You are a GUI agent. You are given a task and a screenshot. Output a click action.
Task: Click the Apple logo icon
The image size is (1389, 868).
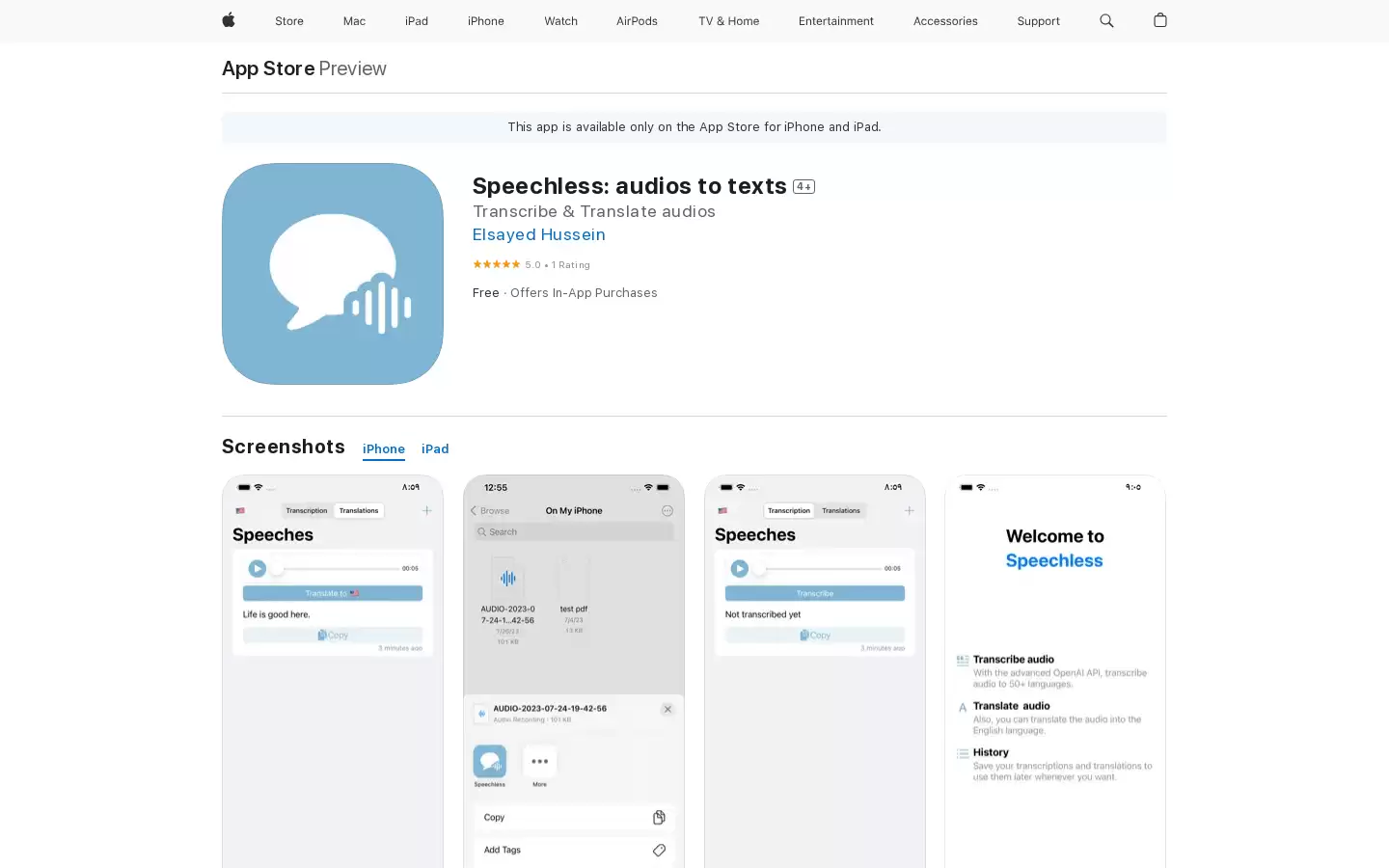click(x=229, y=20)
